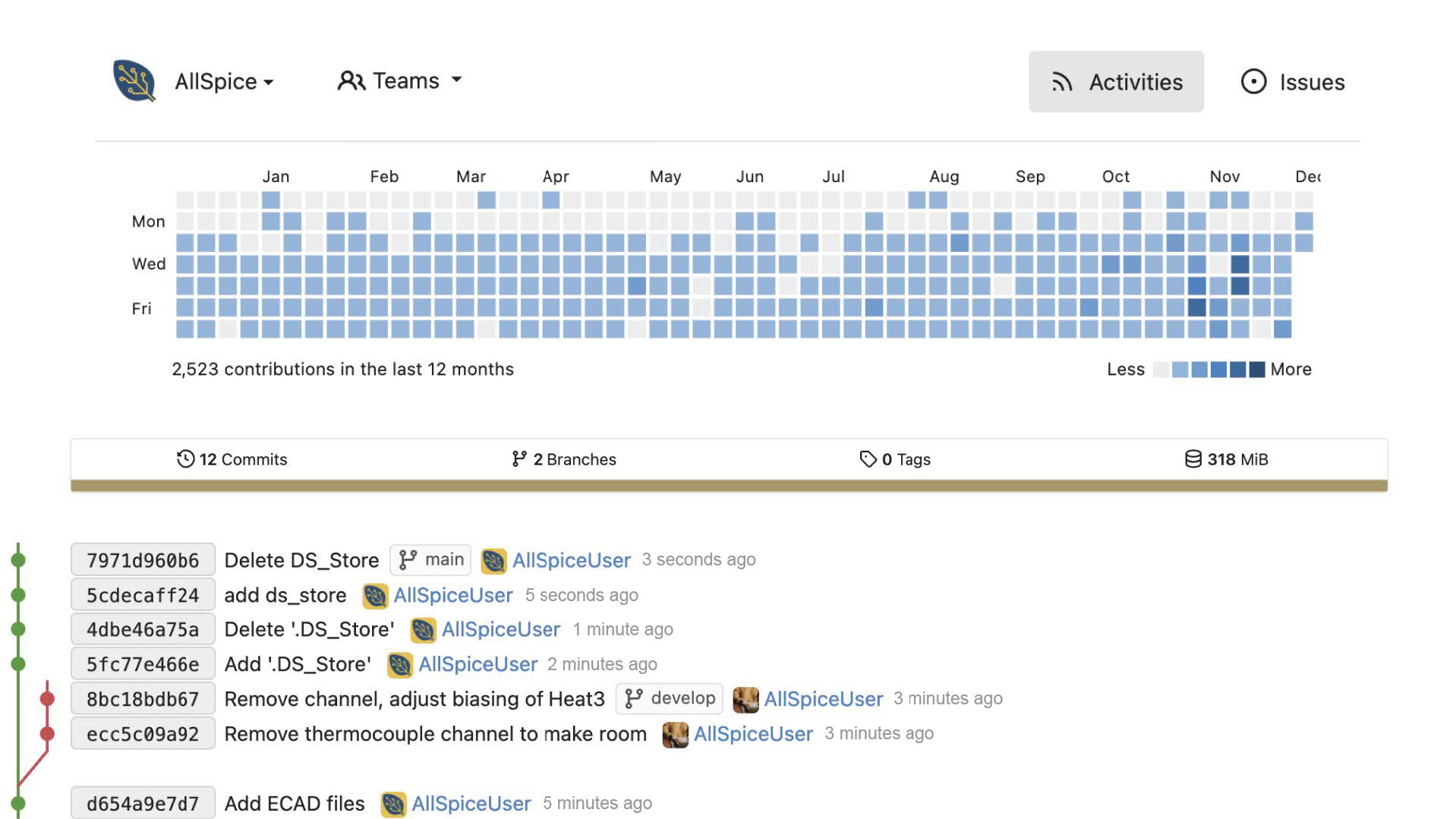Click the Activities RSS feed icon

[1062, 82]
